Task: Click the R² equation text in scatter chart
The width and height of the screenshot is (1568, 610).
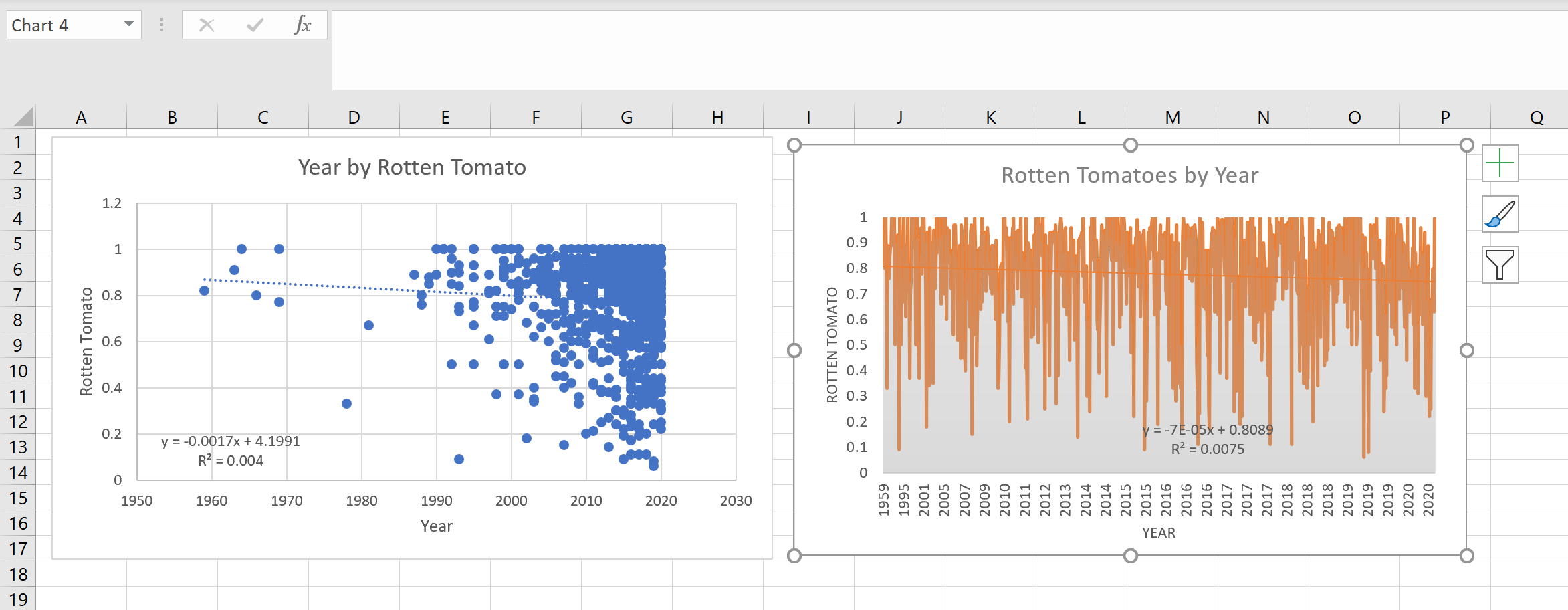Action: click(x=230, y=460)
